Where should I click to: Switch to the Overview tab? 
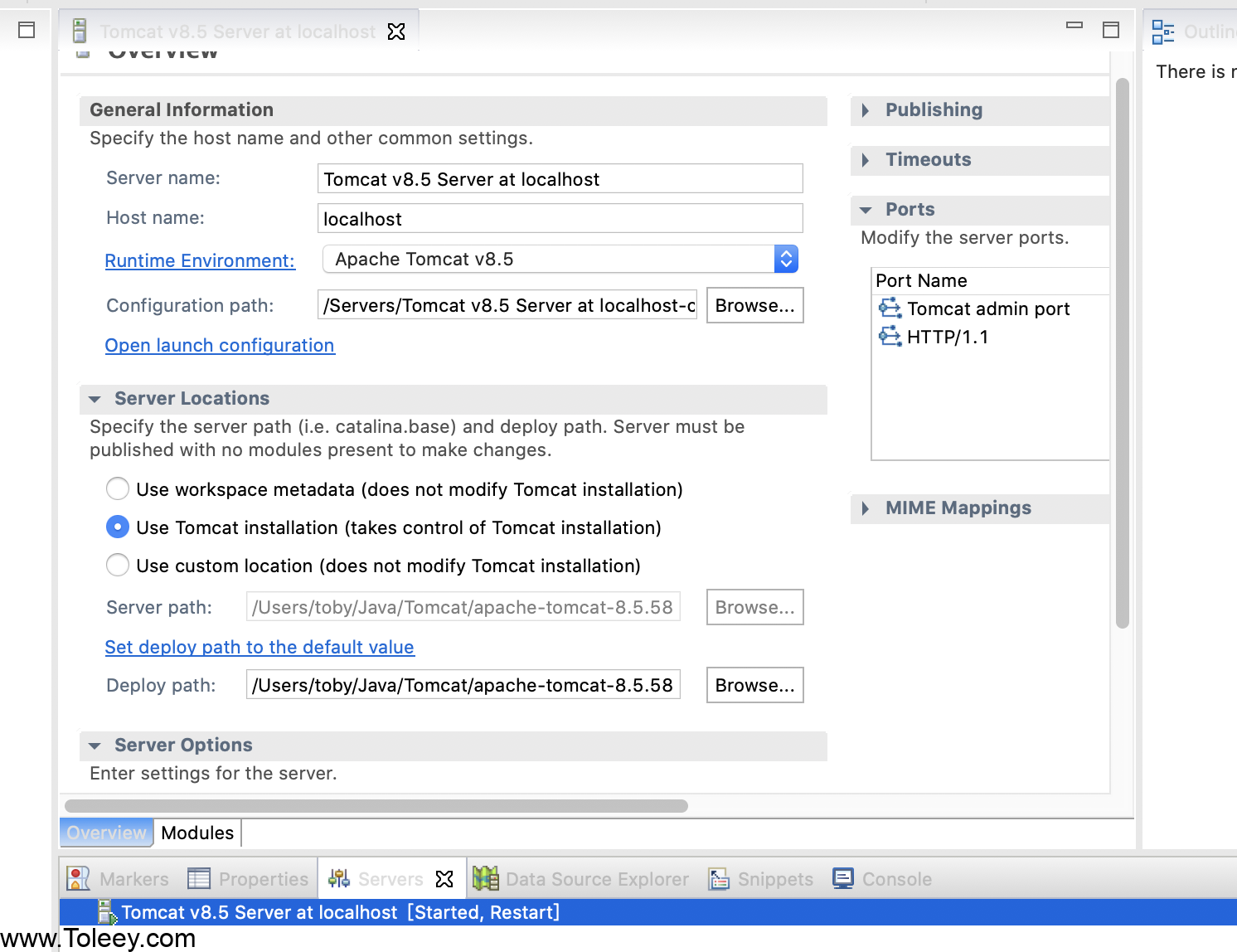tap(106, 833)
